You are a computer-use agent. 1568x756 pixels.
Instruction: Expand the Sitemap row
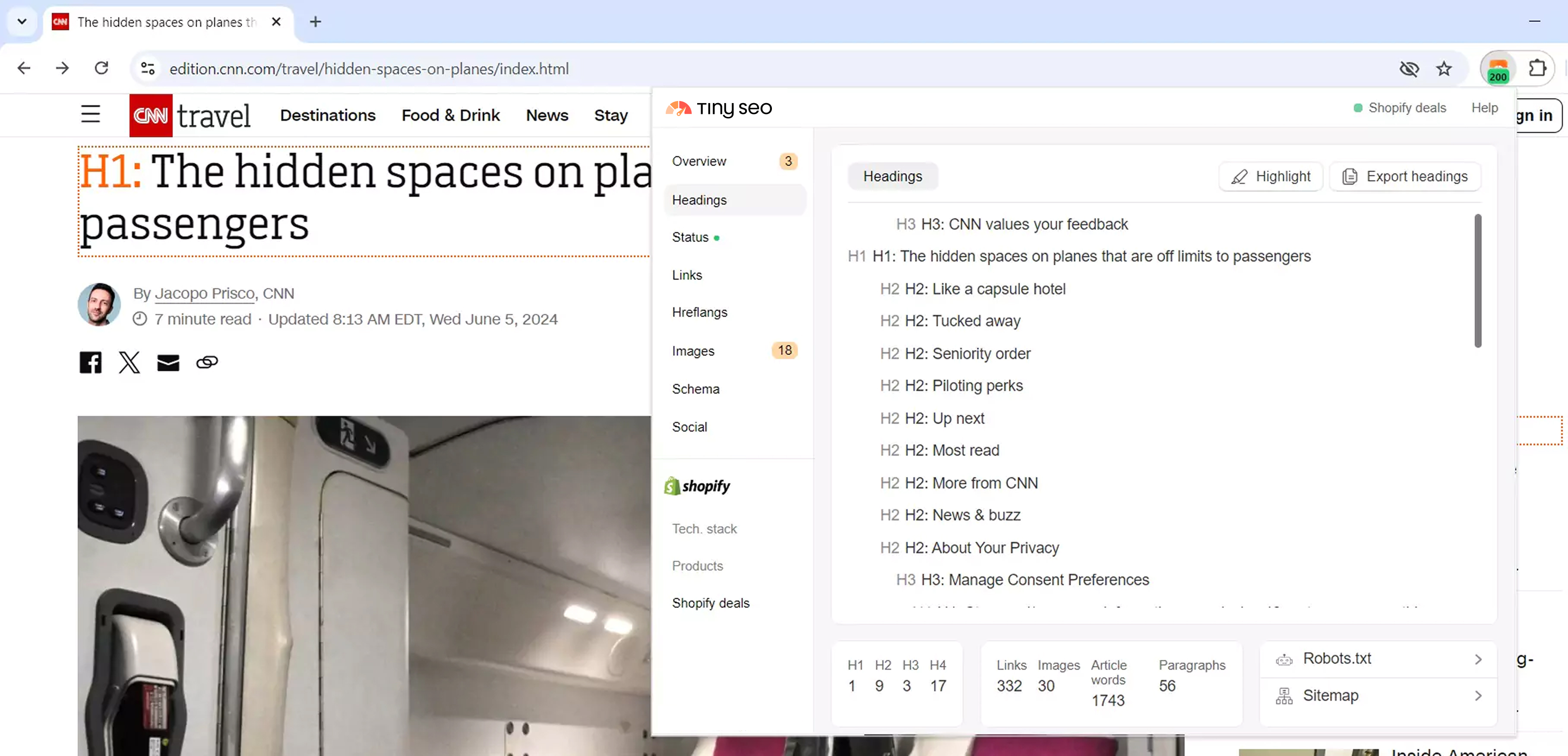1378,695
